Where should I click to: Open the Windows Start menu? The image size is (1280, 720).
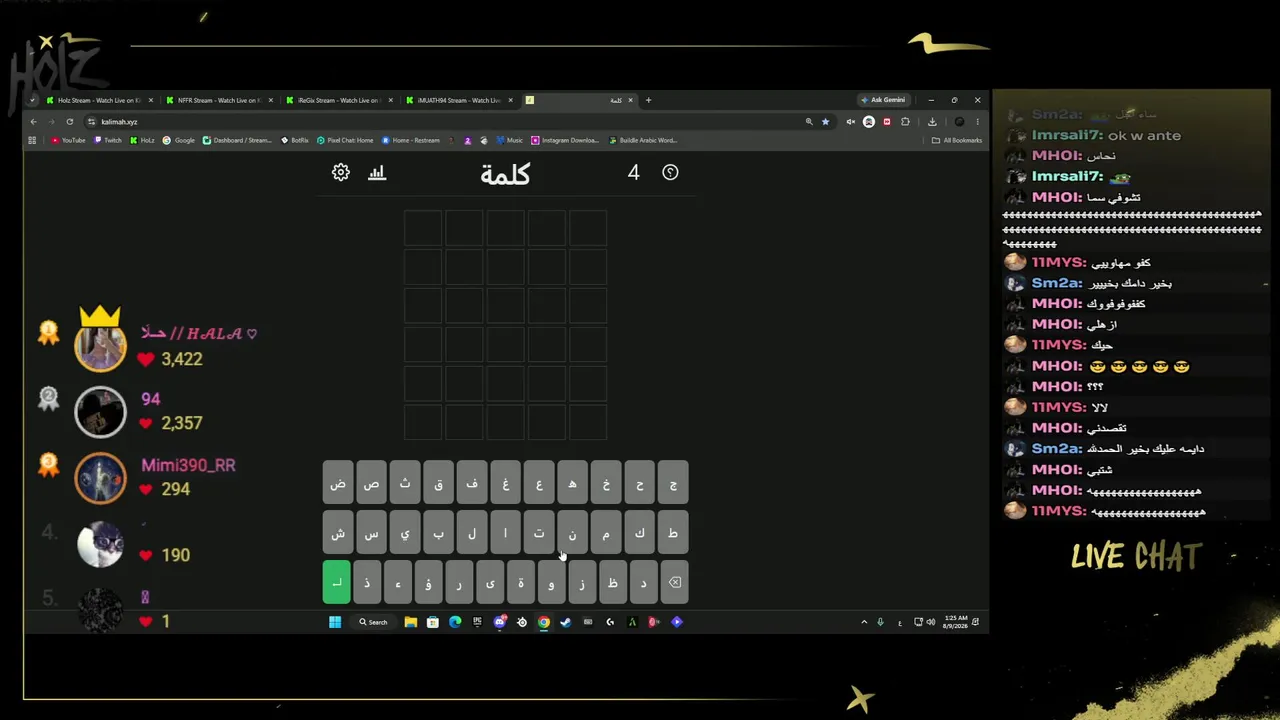(x=335, y=622)
